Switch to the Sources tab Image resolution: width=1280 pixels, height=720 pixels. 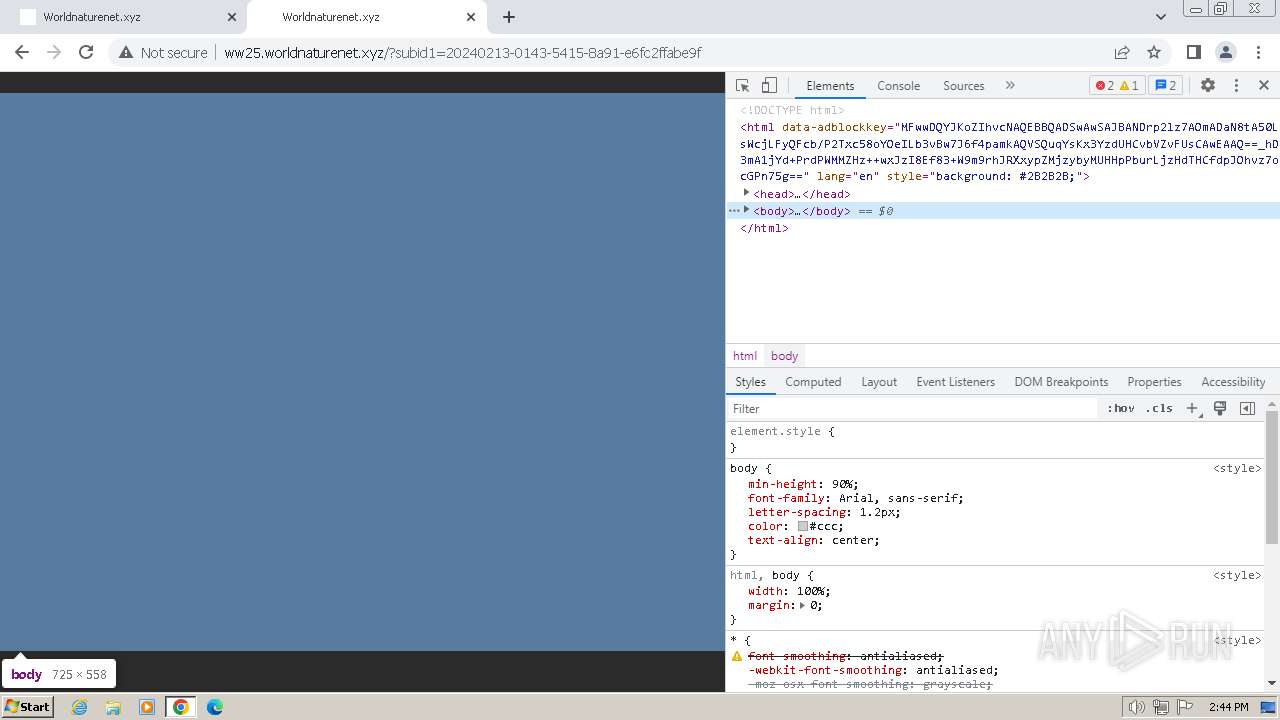[963, 85]
